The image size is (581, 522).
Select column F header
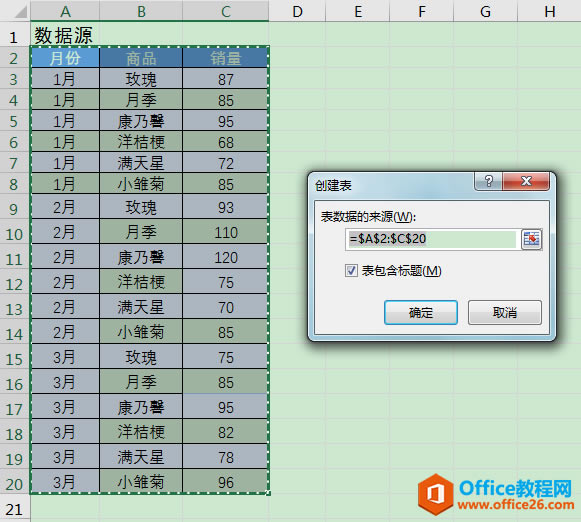tap(422, 11)
